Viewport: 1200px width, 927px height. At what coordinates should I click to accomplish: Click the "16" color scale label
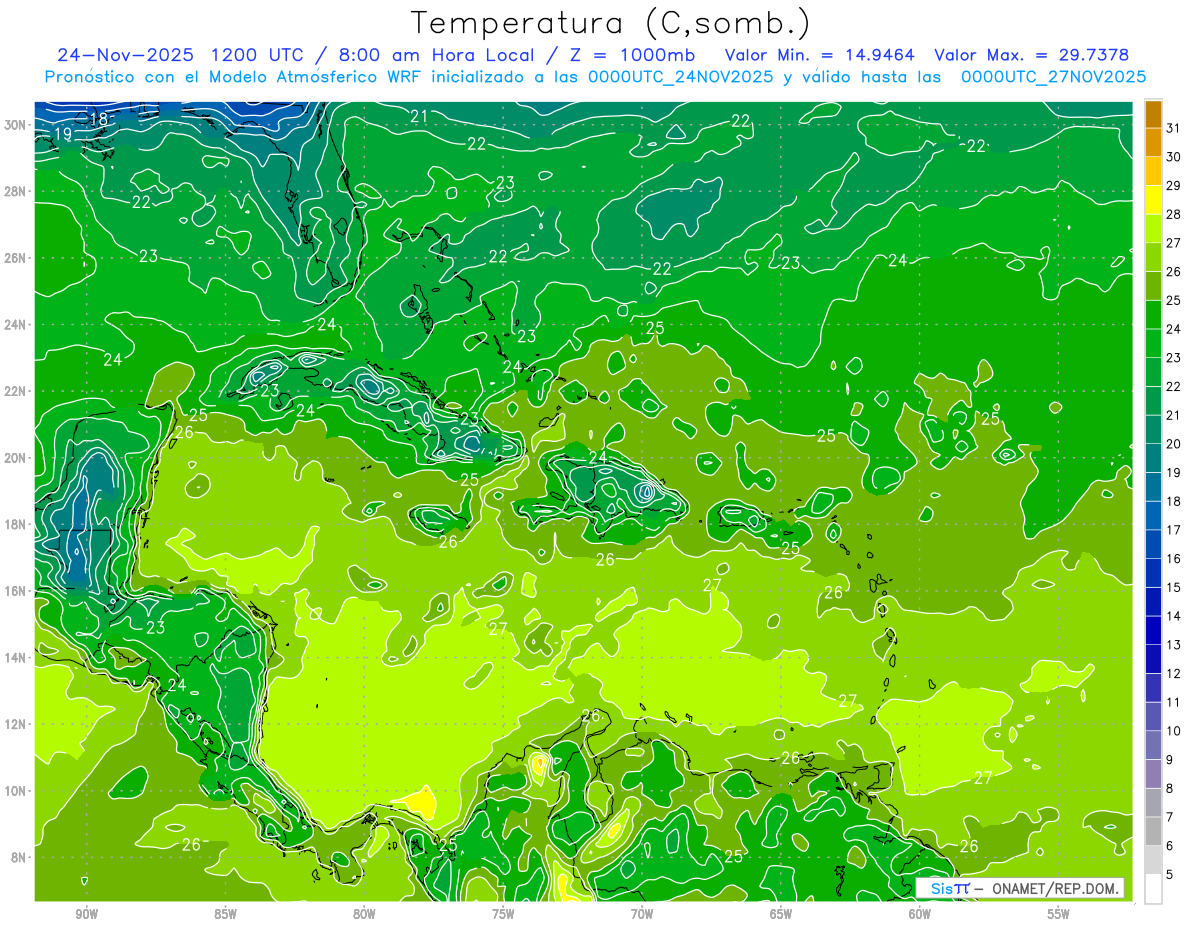click(1174, 559)
